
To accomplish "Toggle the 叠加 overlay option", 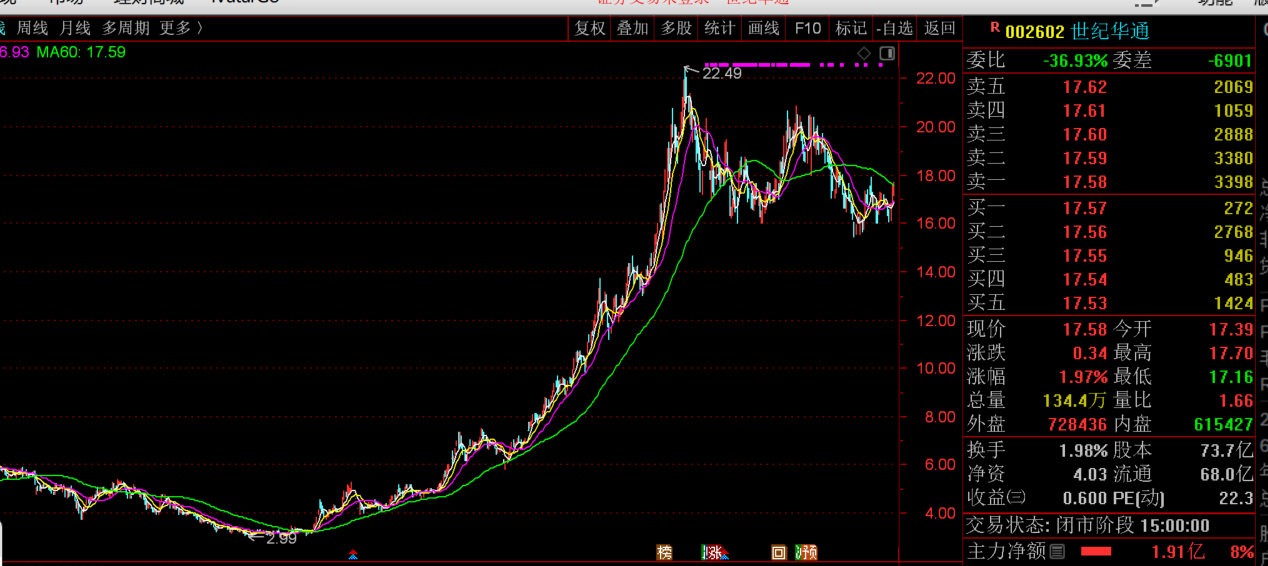I will pyautogui.click(x=632, y=28).
